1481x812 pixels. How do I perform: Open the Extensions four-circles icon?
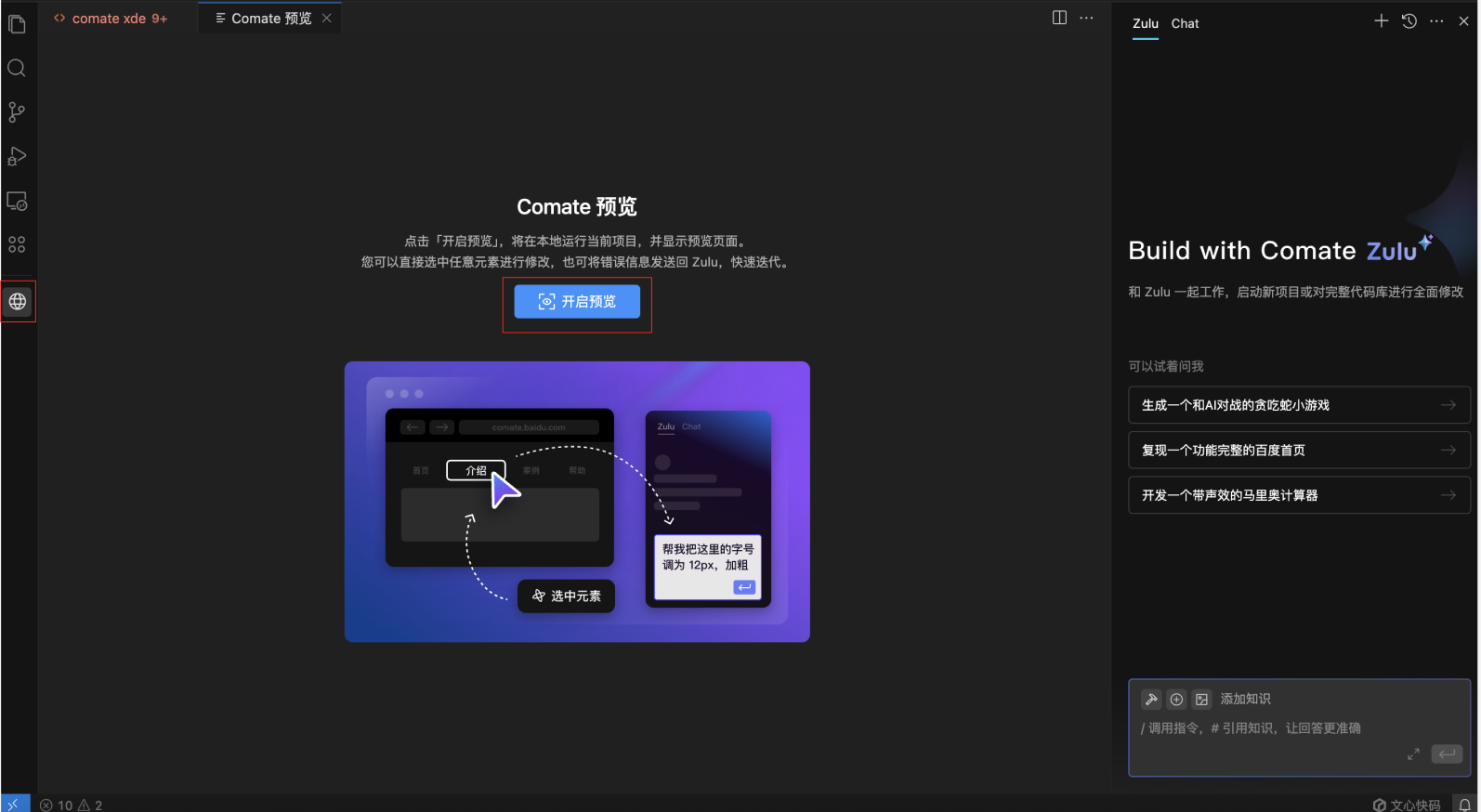(17, 244)
